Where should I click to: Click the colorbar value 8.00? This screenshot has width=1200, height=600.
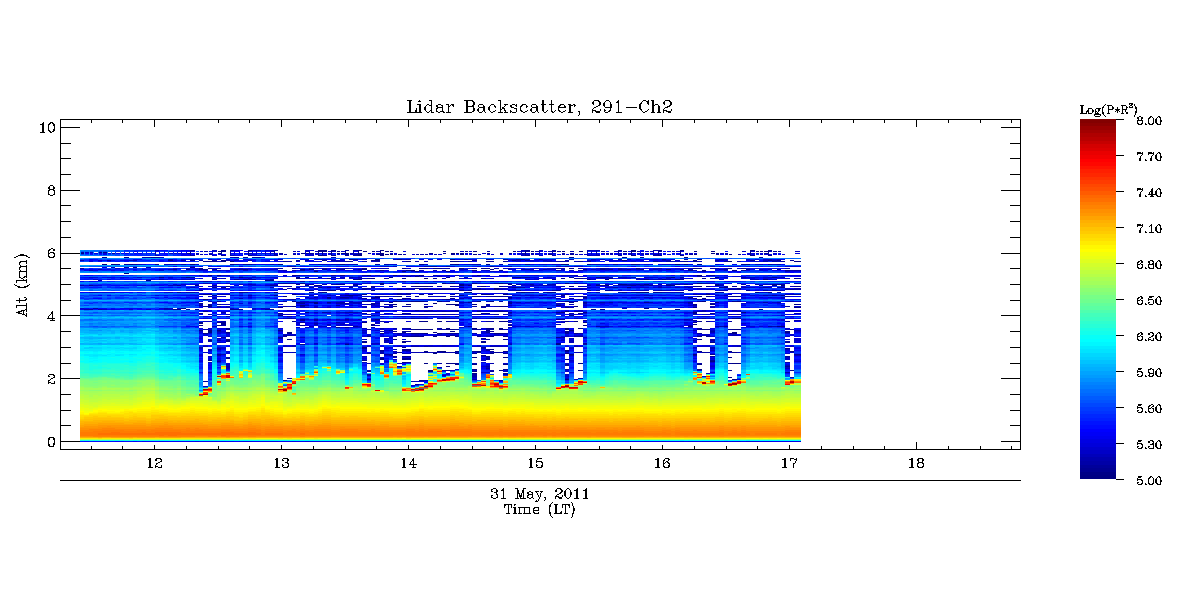[1148, 120]
